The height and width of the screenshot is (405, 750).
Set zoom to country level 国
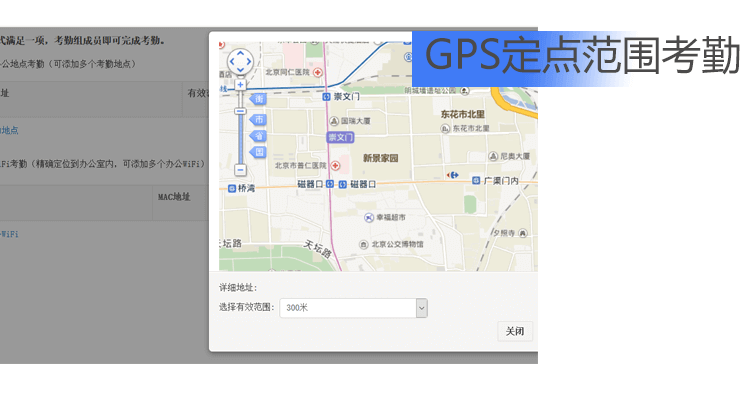pyautogui.click(x=257, y=152)
